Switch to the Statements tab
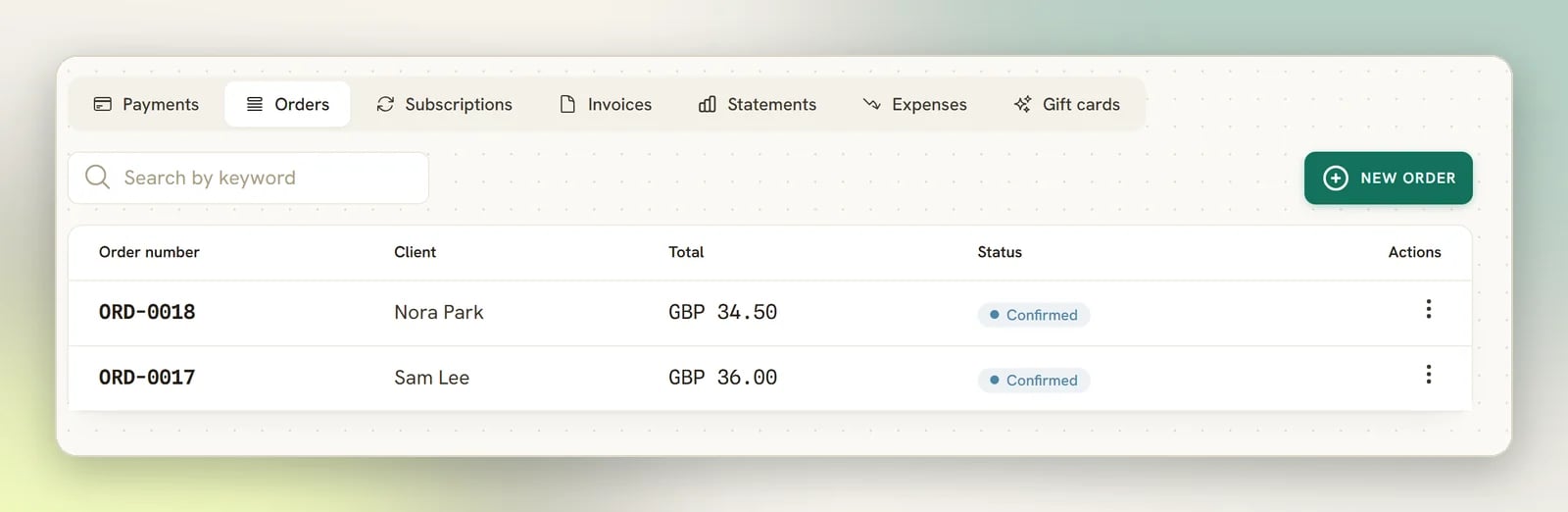Image resolution: width=1568 pixels, height=512 pixels. click(757, 104)
